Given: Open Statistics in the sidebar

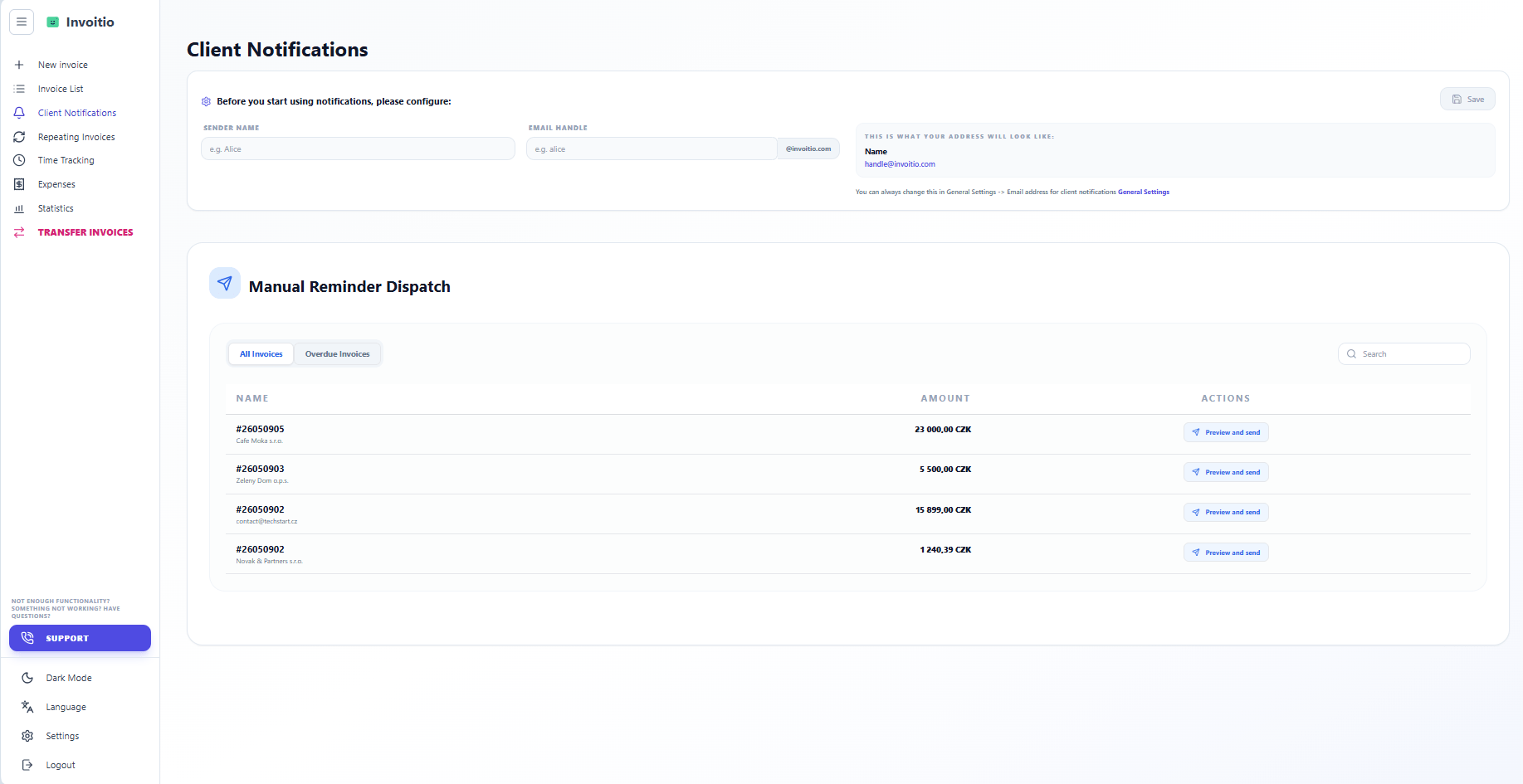Looking at the screenshot, I should point(56,208).
